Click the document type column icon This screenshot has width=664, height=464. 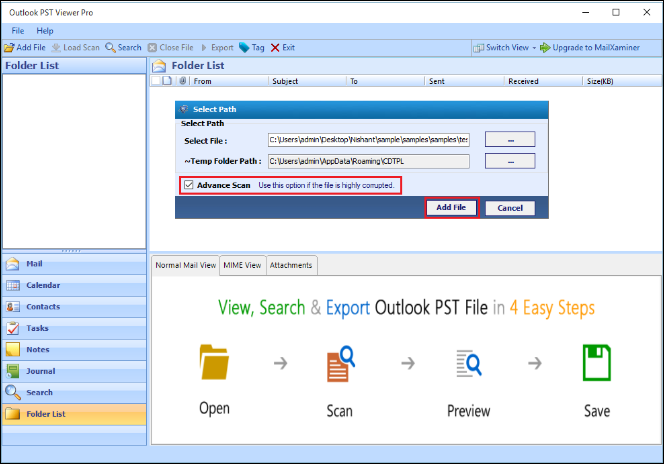click(x=167, y=80)
